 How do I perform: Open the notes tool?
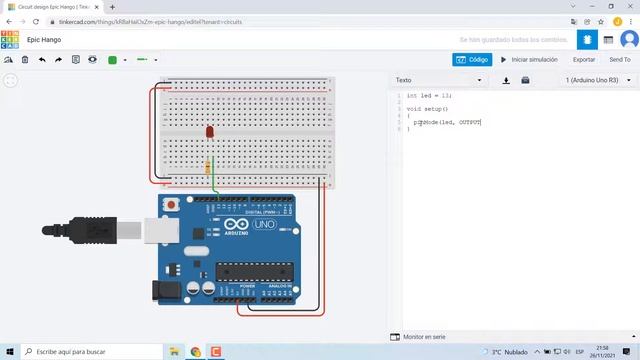click(x=76, y=60)
